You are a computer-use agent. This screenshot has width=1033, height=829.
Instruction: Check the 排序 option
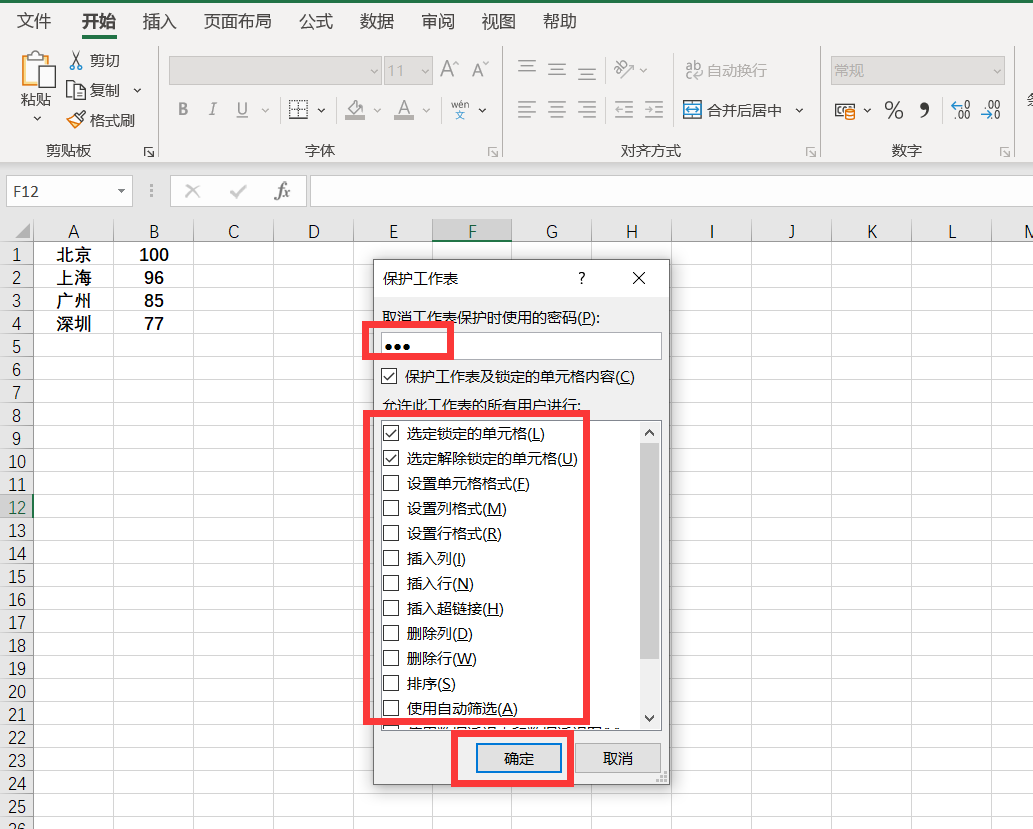click(391, 684)
